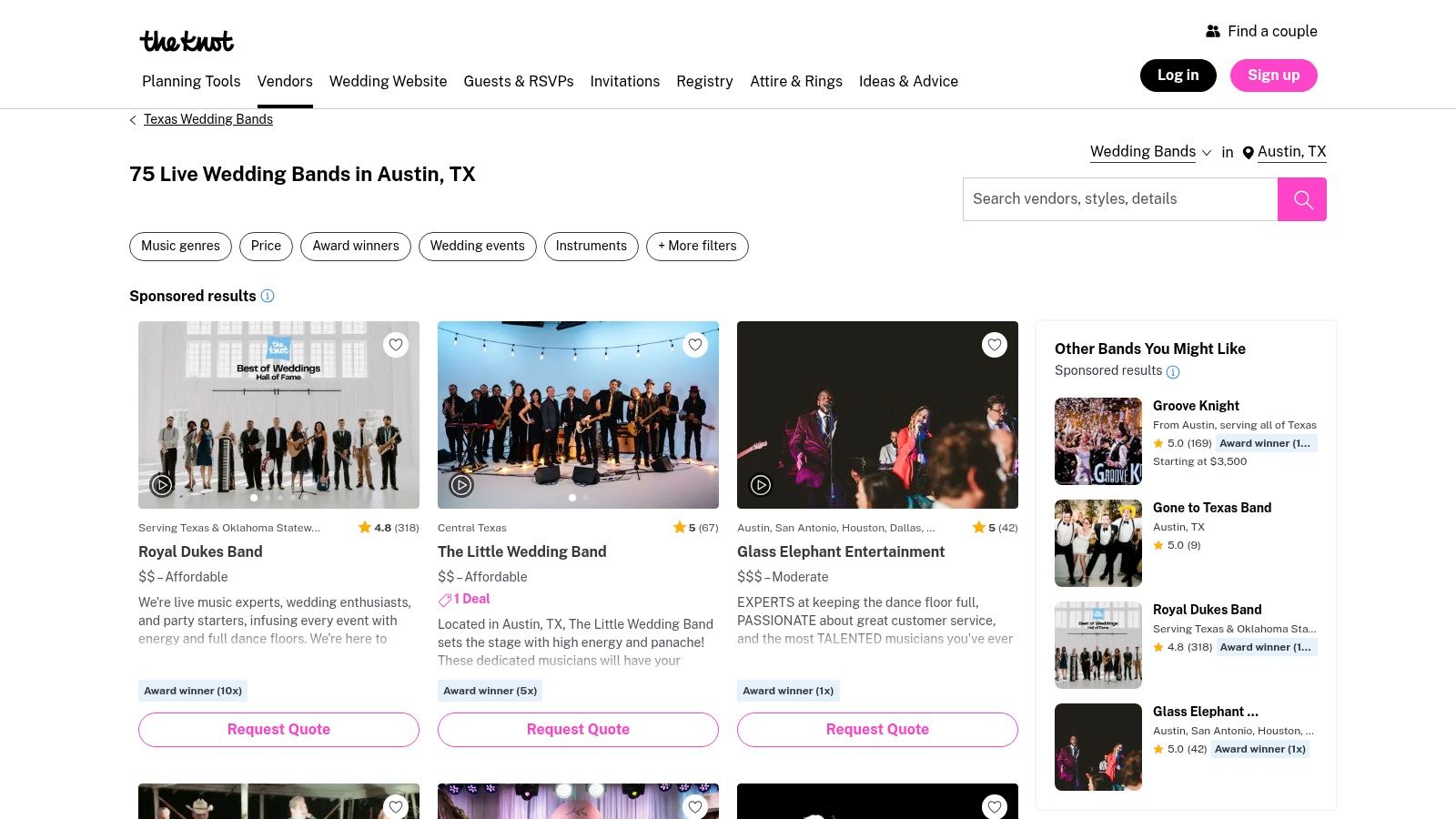Request a quote from The Little Wedding Band

tap(578, 730)
